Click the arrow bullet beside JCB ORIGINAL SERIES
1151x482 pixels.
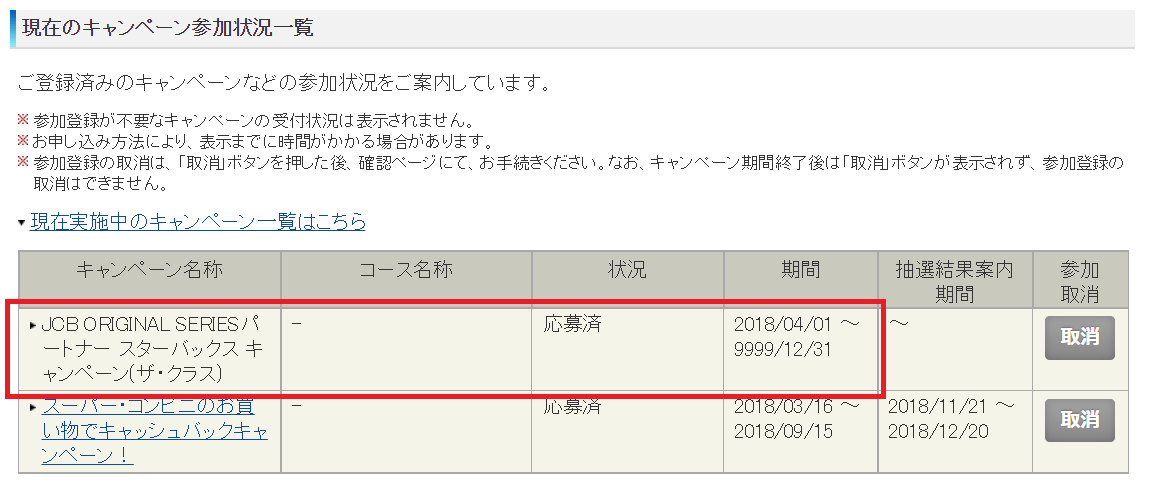(33, 326)
